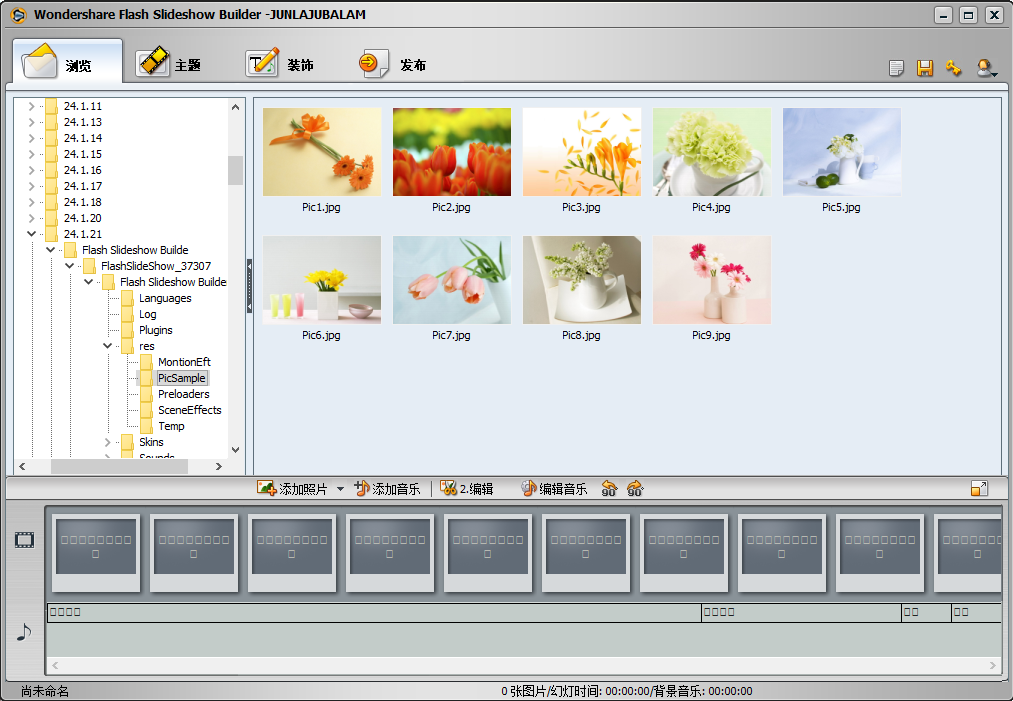Click the floppy disk save icon
The width and height of the screenshot is (1013, 701).
coord(925,68)
